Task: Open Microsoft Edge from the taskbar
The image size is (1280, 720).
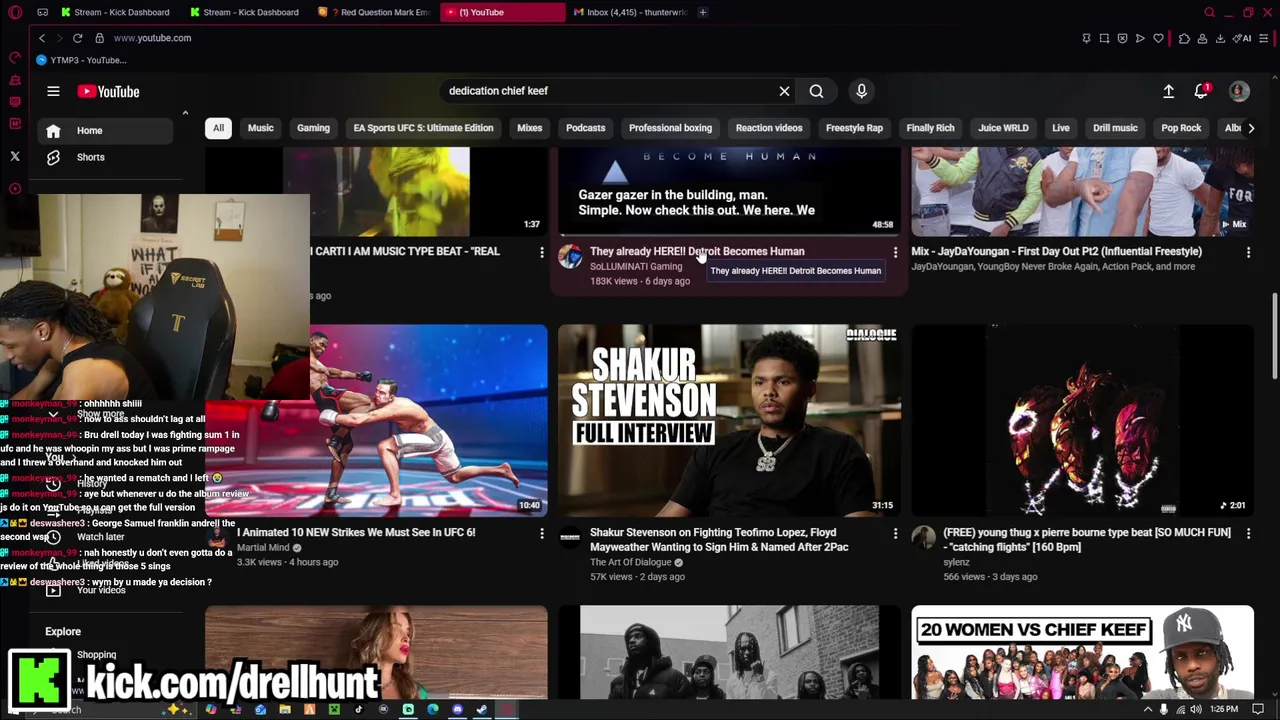Action: [x=433, y=709]
